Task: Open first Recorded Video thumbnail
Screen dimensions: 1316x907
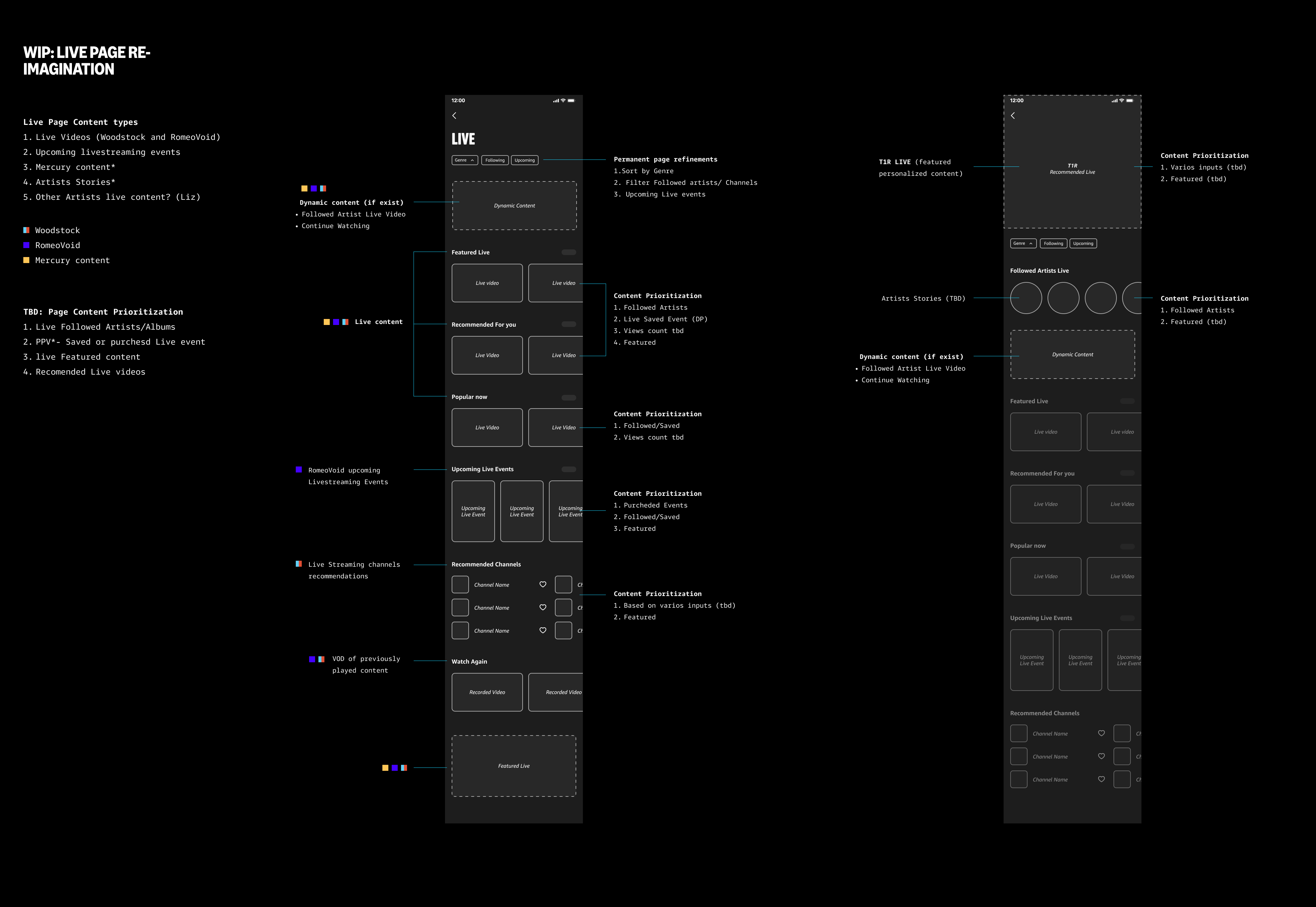Action: [x=487, y=692]
